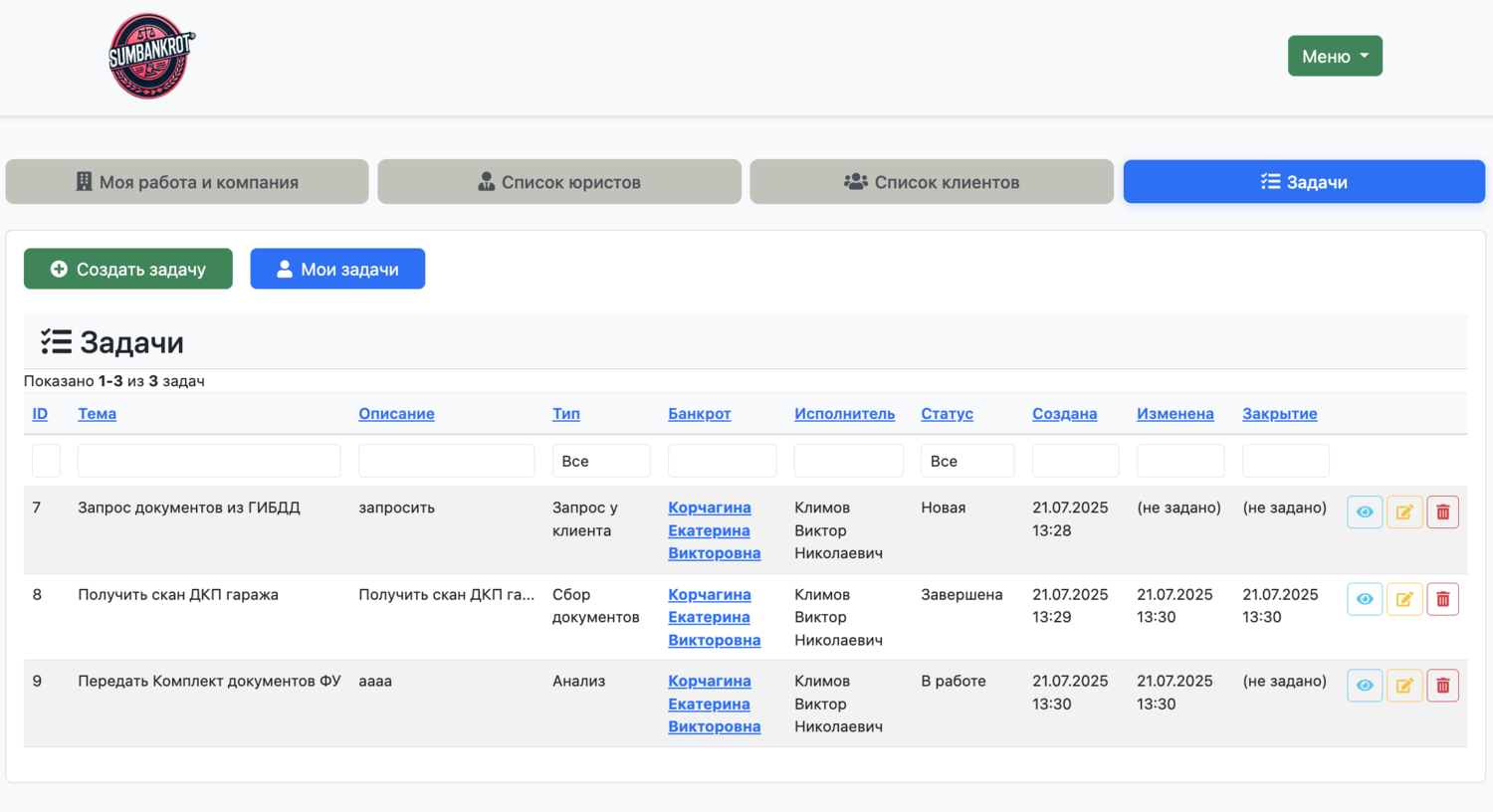Open Корчагина Екатерина link in task 9
Screen dimensions: 1493x812
coord(714,704)
